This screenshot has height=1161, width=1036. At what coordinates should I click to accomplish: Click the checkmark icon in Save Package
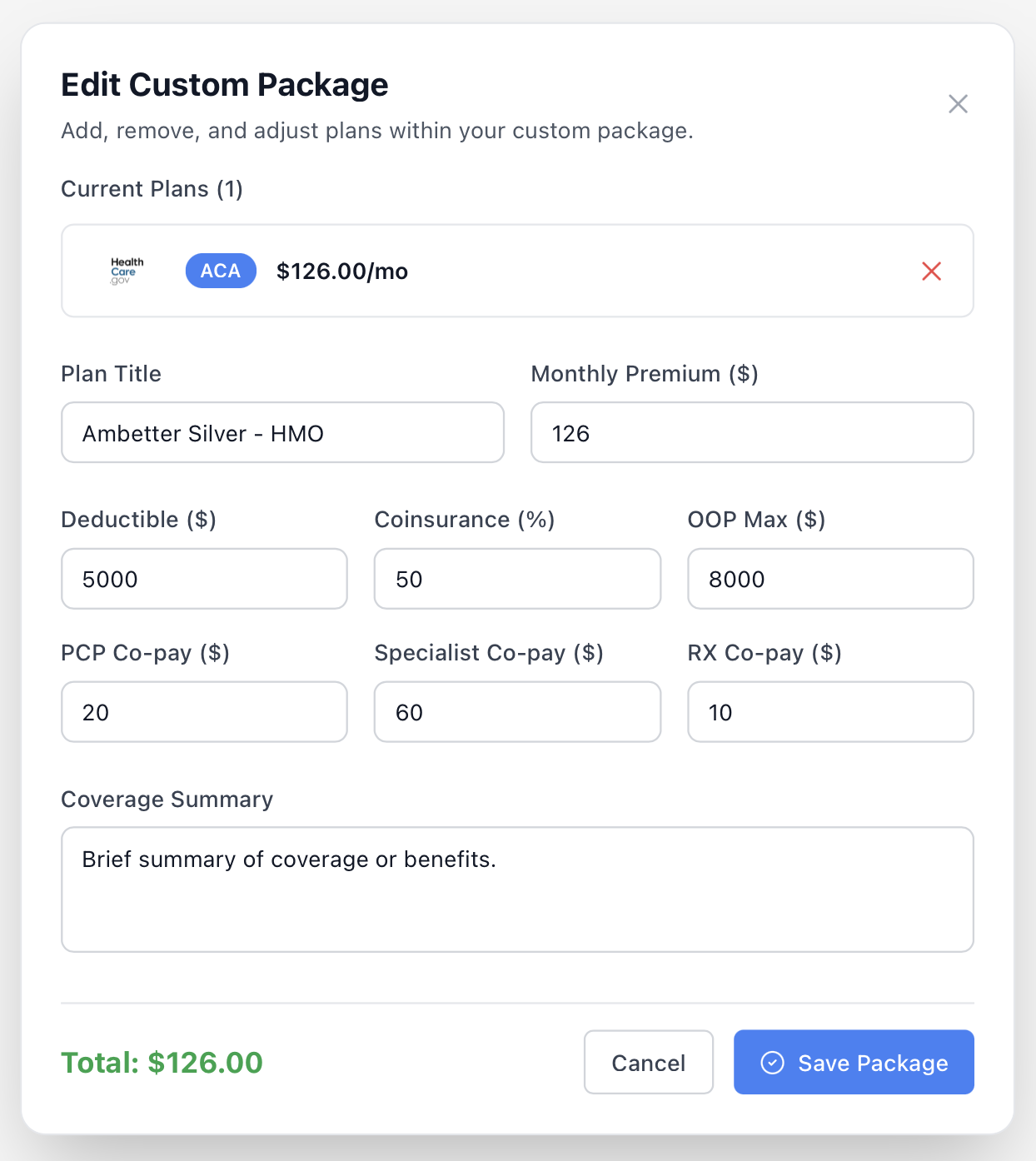[773, 1063]
